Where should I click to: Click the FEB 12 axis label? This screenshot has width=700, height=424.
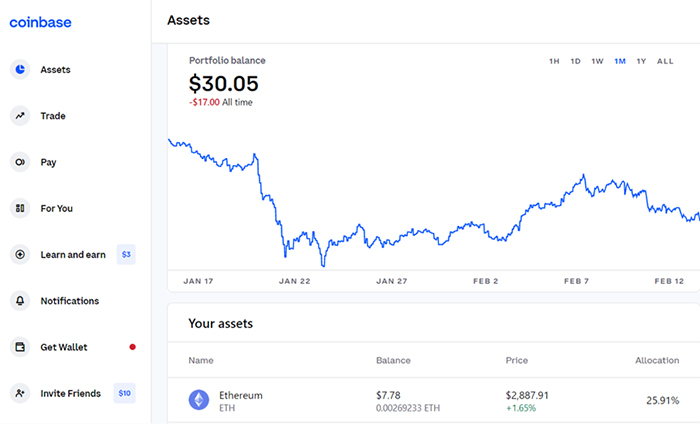[x=669, y=281]
